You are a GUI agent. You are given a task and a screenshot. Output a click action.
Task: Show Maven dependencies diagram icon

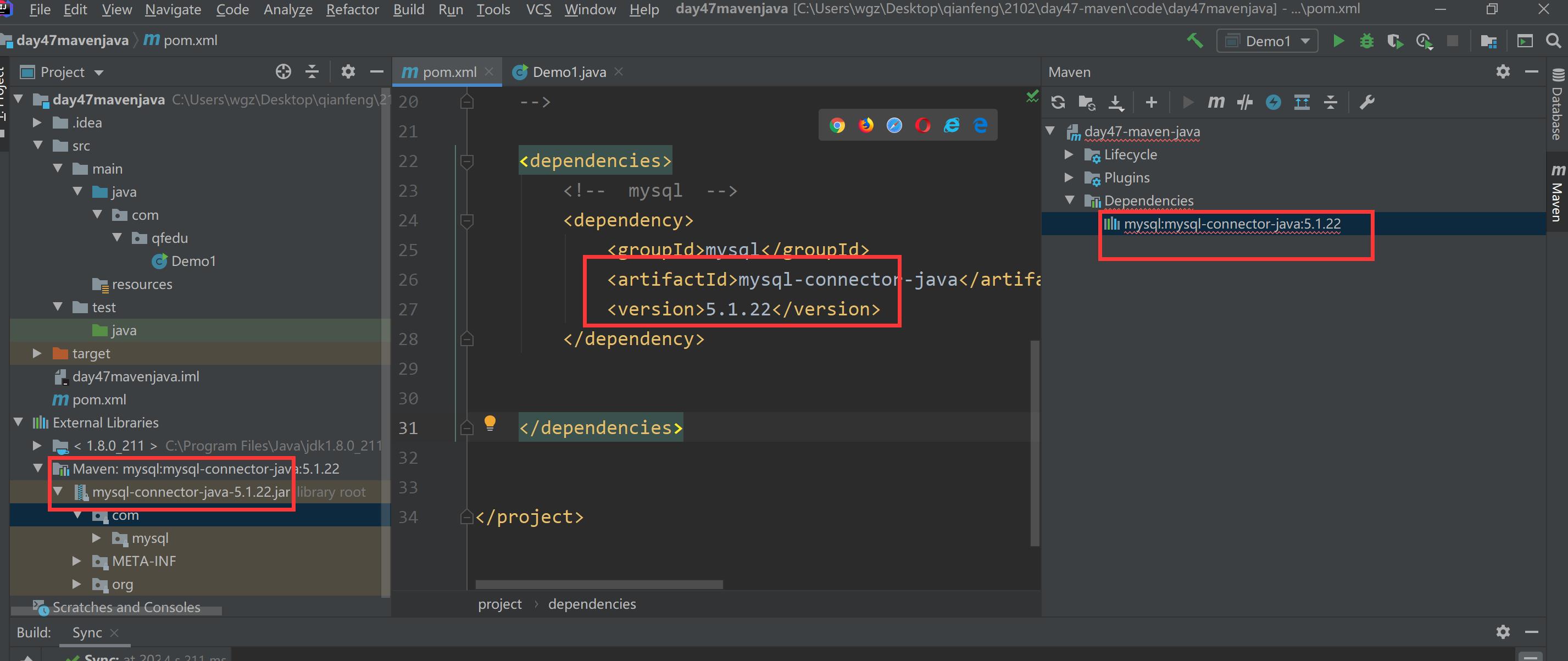(1302, 102)
